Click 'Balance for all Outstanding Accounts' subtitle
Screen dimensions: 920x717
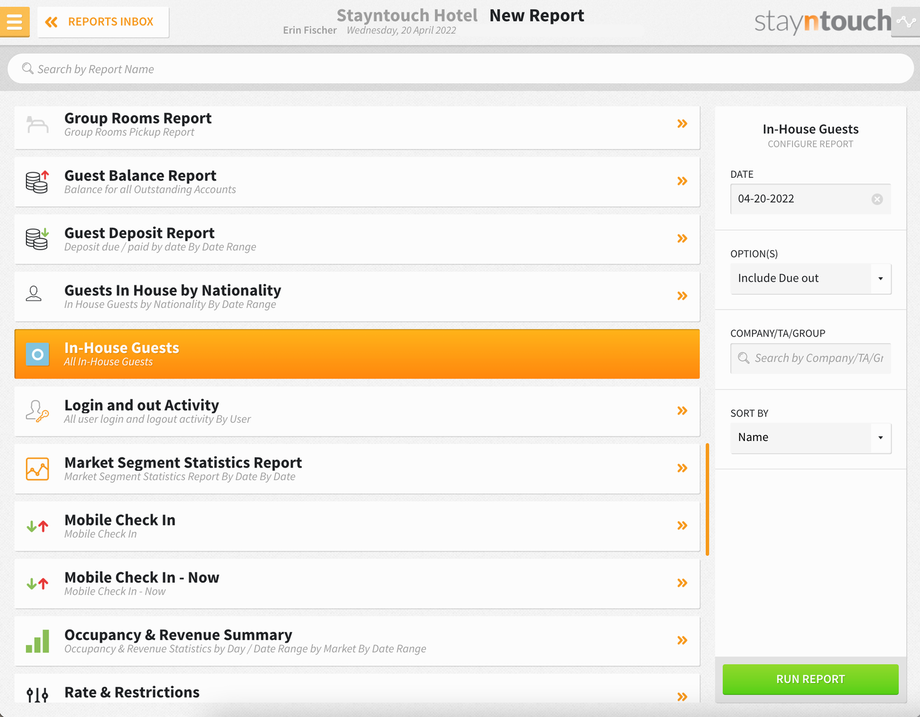pyautogui.click(x=150, y=190)
